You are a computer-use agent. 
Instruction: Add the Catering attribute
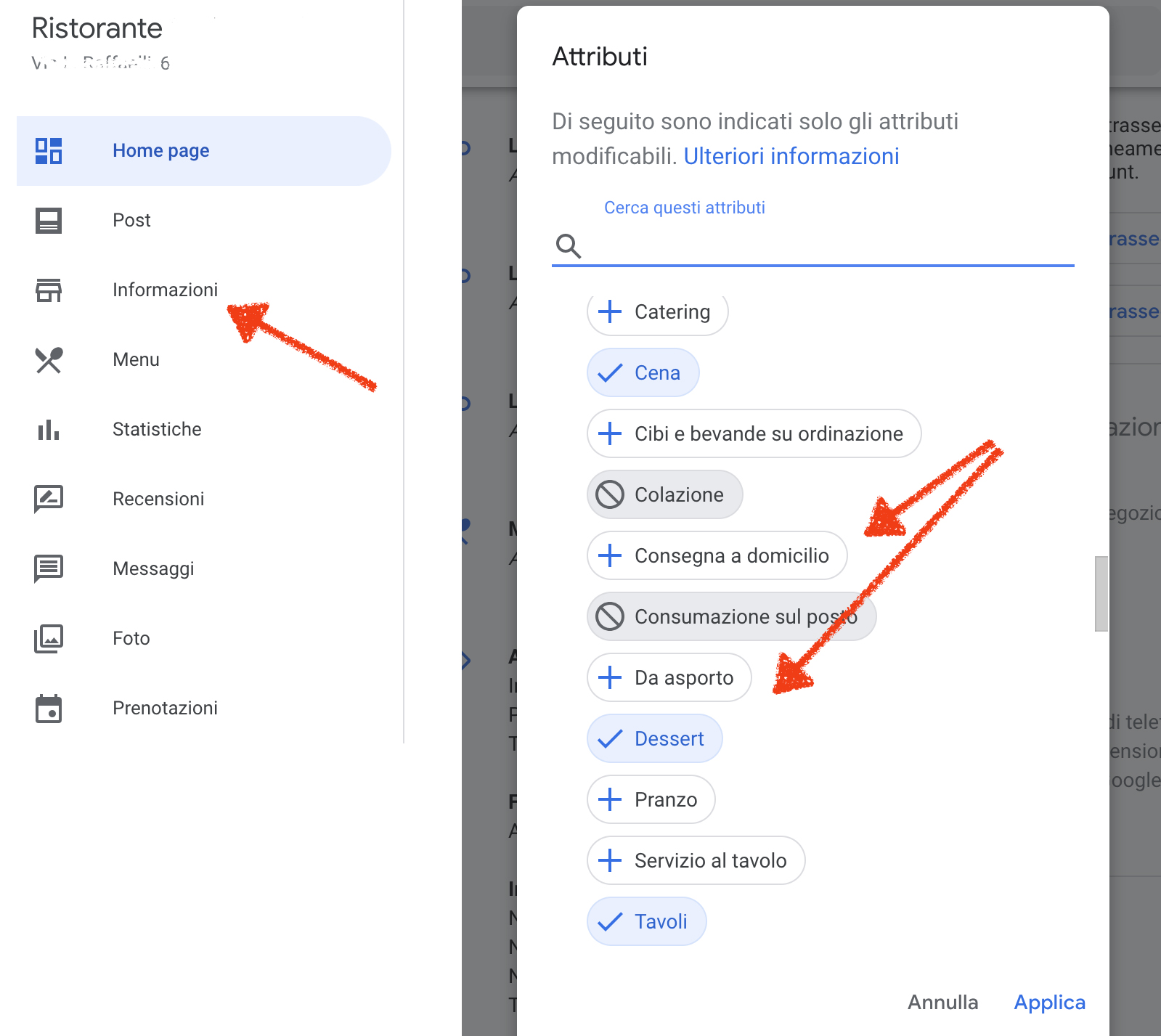[657, 313]
